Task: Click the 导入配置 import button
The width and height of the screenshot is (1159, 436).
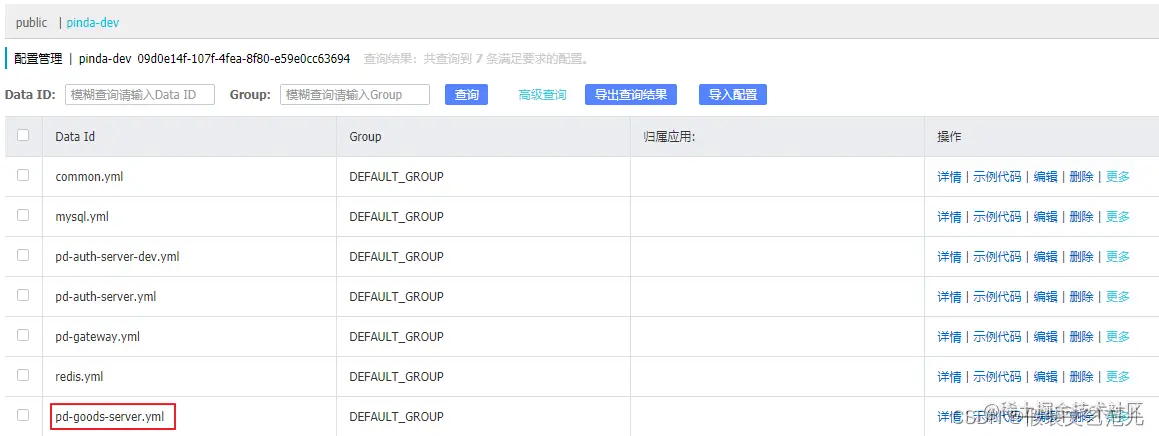Action: 733,95
